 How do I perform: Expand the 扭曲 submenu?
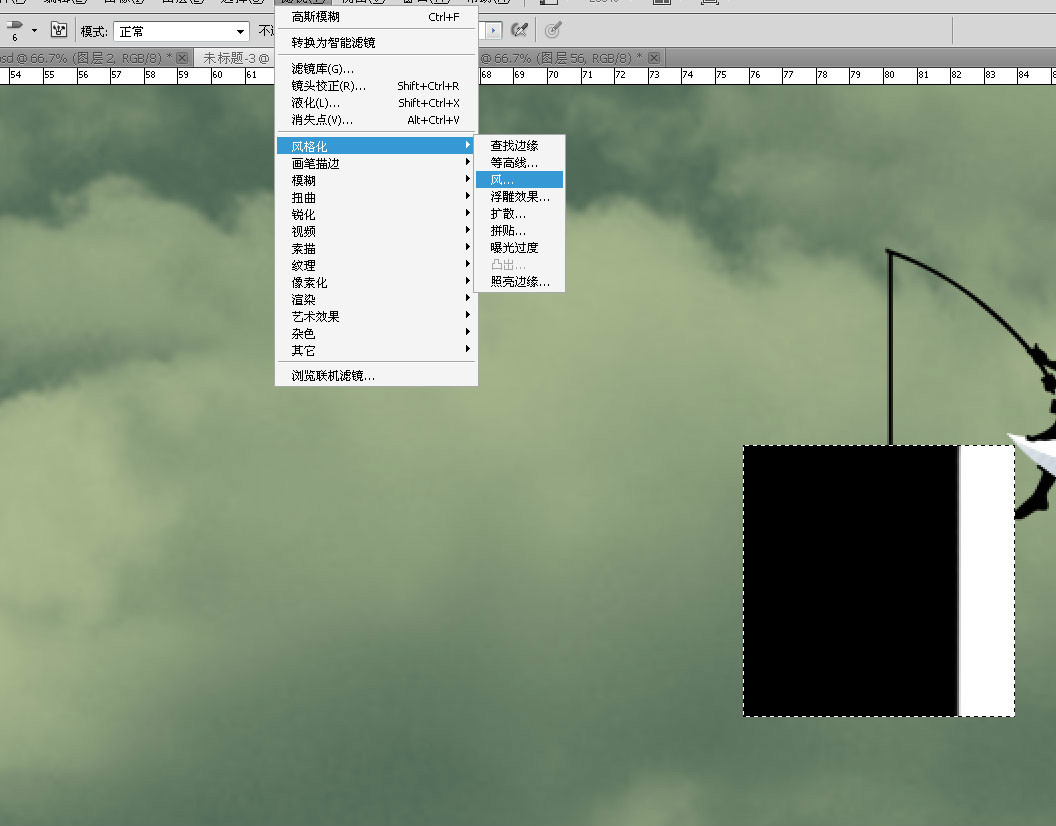pyautogui.click(x=376, y=197)
